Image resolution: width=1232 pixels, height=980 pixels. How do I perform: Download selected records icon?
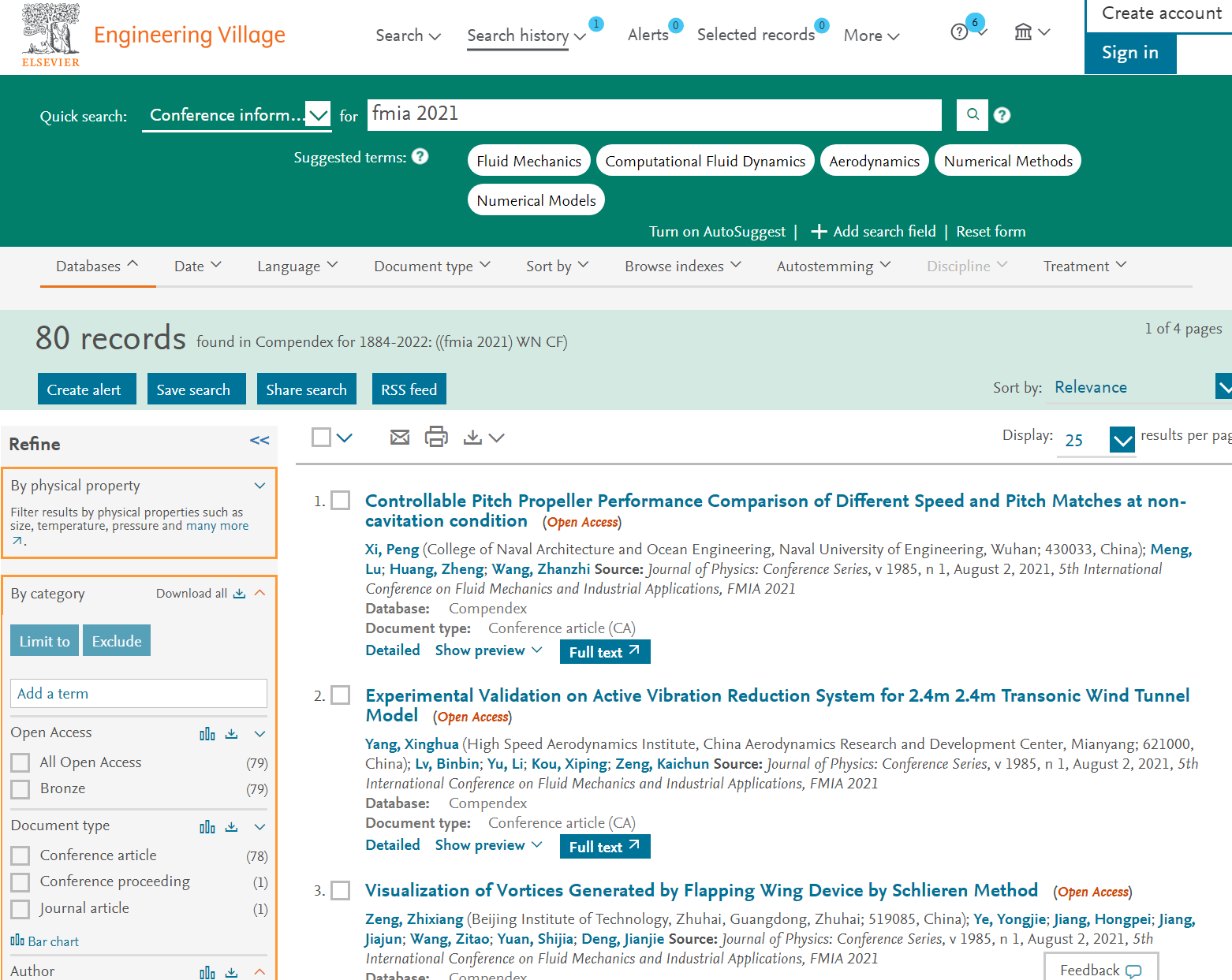[x=472, y=437]
